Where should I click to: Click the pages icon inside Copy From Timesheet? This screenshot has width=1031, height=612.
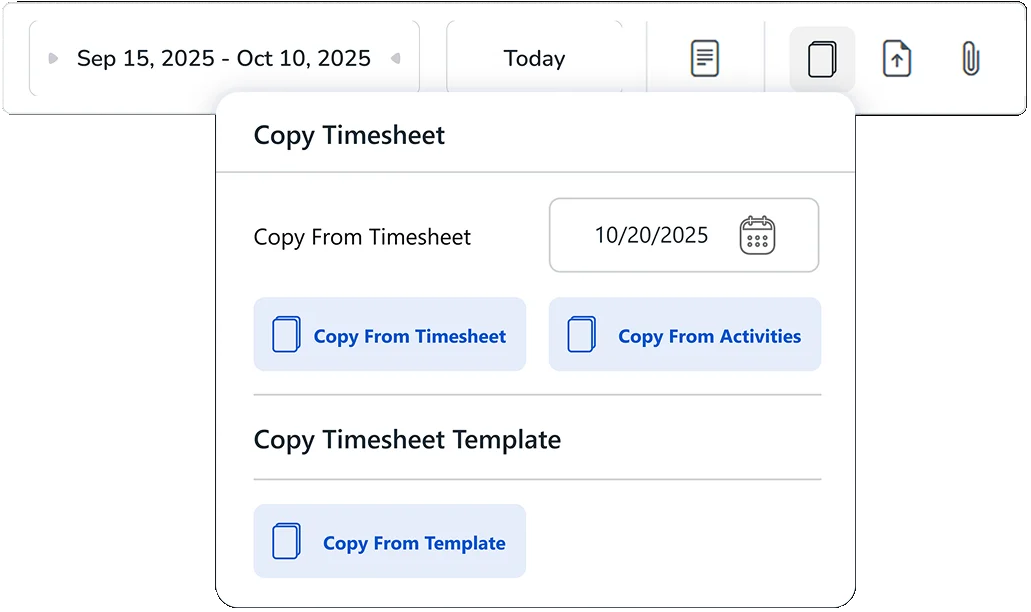[x=287, y=335]
